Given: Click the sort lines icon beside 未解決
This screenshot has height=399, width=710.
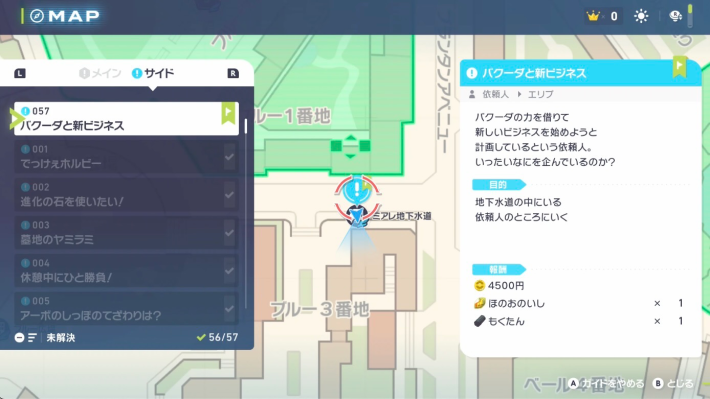Looking at the screenshot, I should [x=32, y=338].
